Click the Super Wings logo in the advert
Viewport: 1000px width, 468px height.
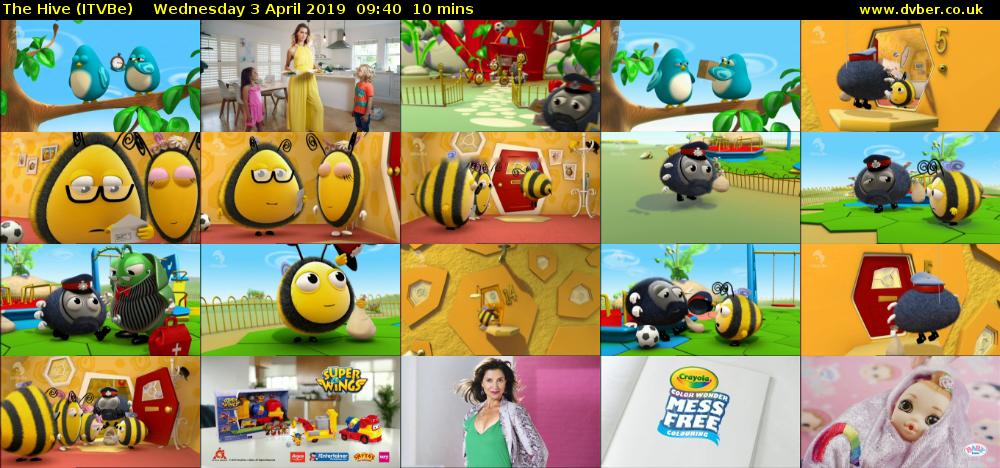(x=341, y=379)
